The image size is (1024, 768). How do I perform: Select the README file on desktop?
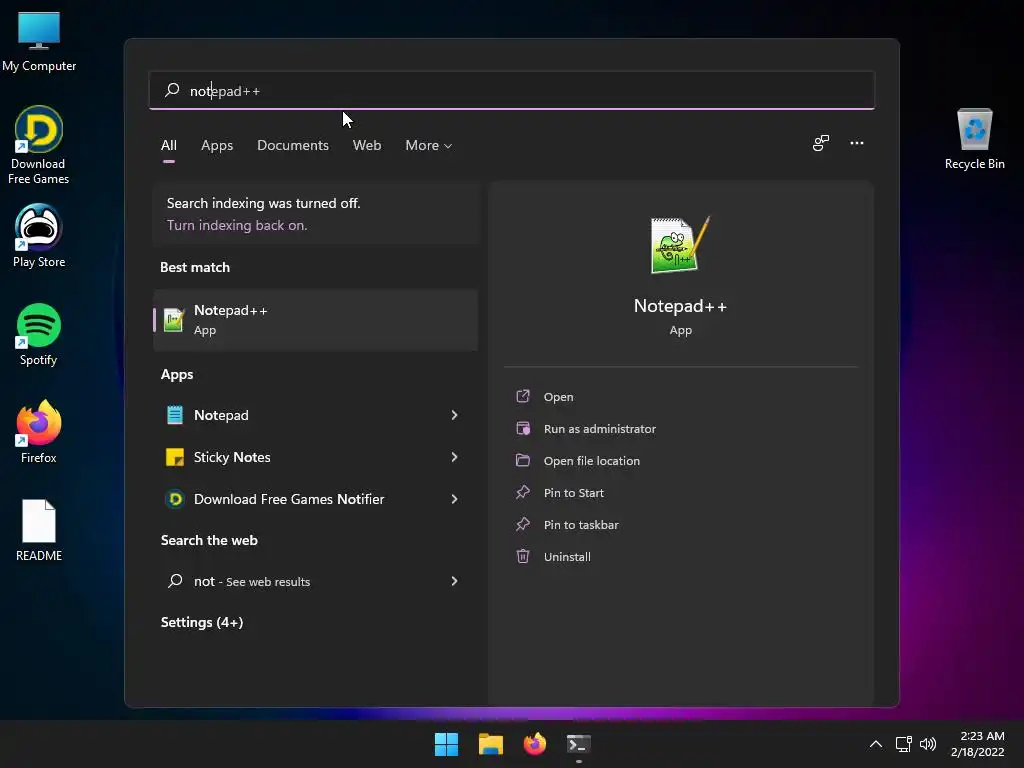(39, 530)
